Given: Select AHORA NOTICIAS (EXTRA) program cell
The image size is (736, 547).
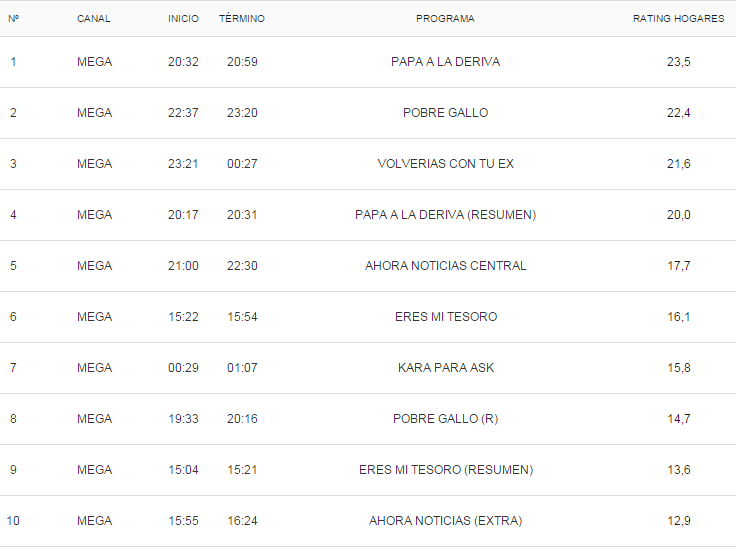Looking at the screenshot, I should (x=445, y=521).
